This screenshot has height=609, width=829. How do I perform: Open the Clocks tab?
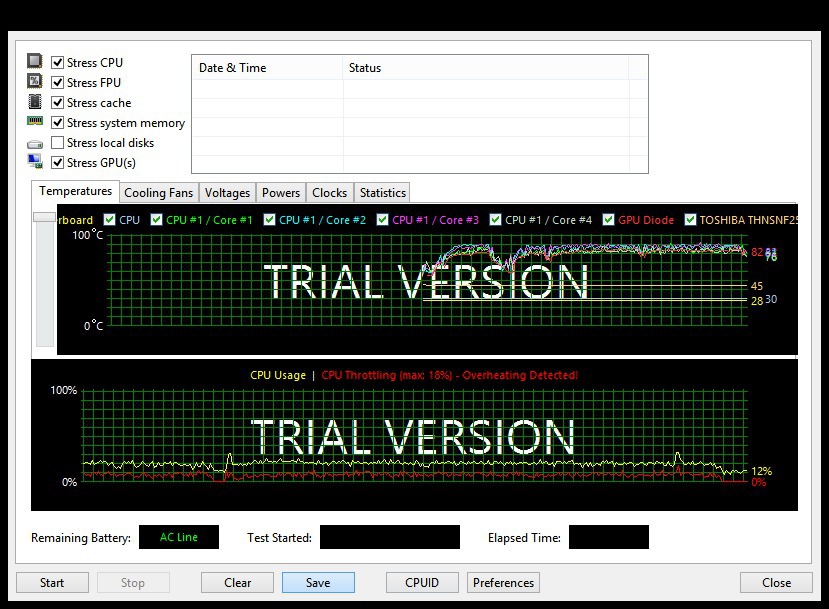tap(329, 193)
